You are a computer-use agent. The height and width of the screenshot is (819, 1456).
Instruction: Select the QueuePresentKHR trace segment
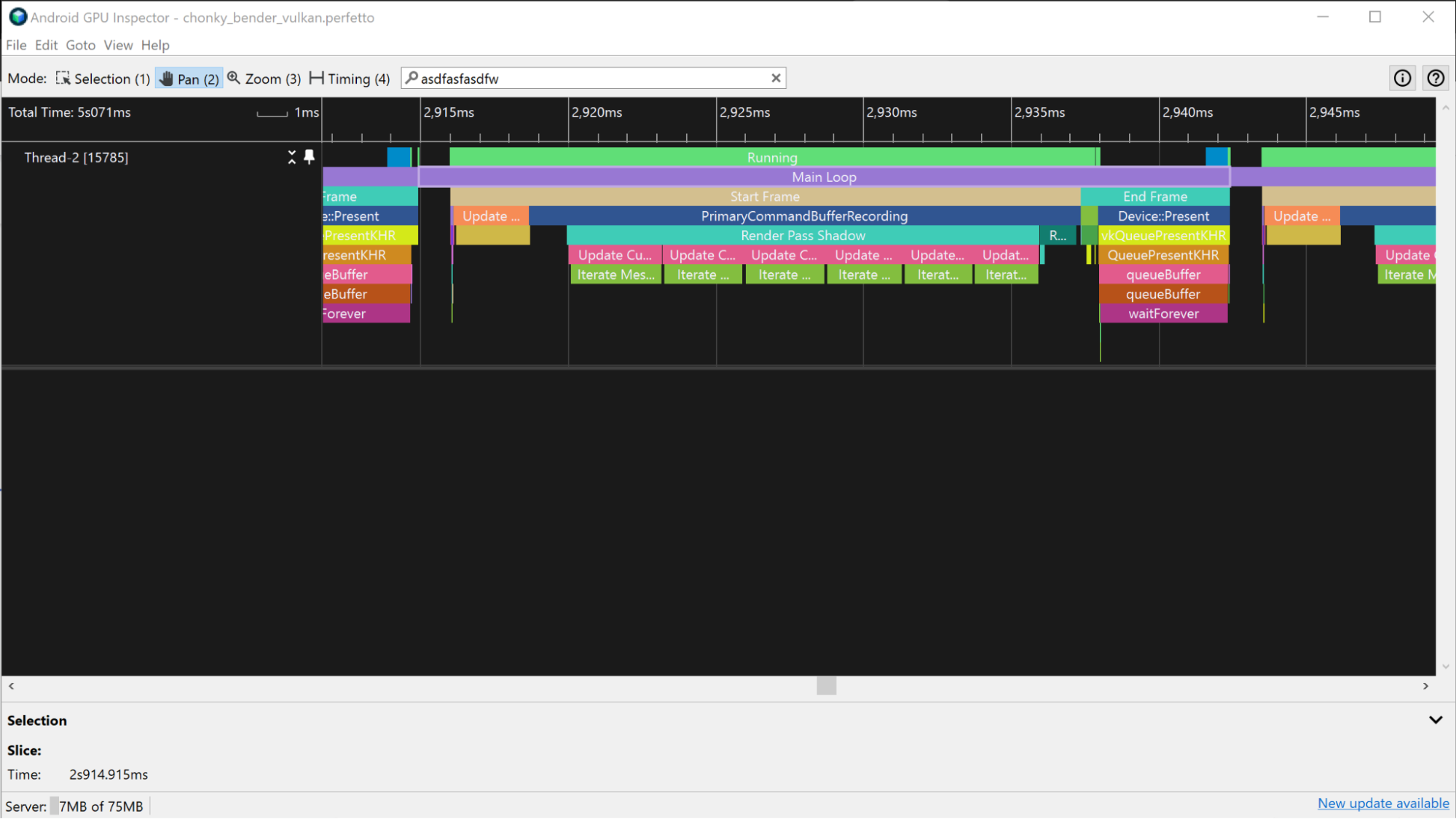(x=1163, y=255)
